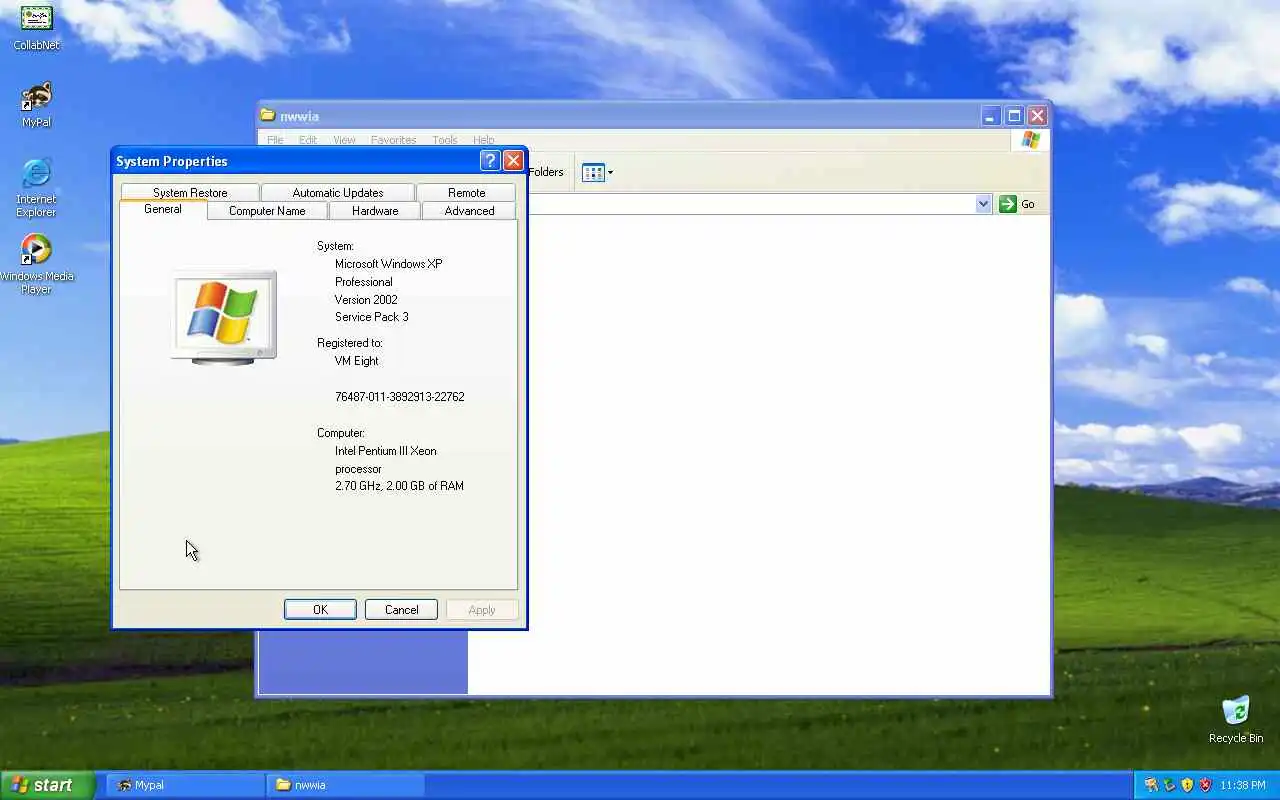1280x800 pixels.
Task: Click the yellow security shield tray icon
Action: (x=1187, y=785)
